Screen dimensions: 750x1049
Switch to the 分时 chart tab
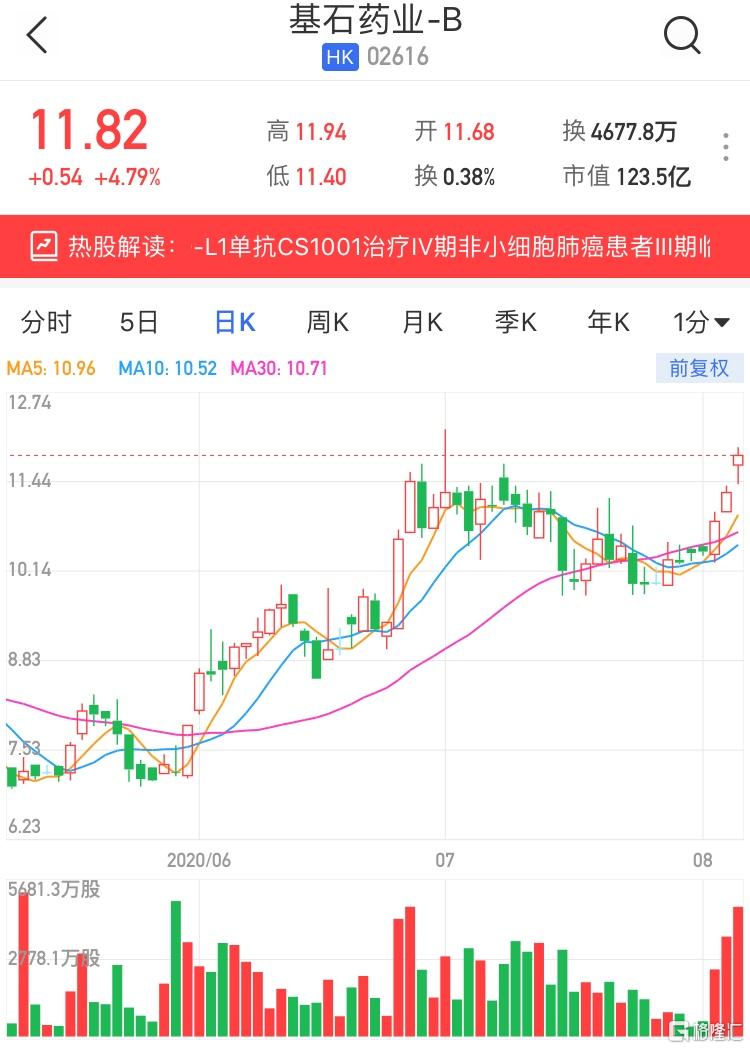click(x=47, y=322)
